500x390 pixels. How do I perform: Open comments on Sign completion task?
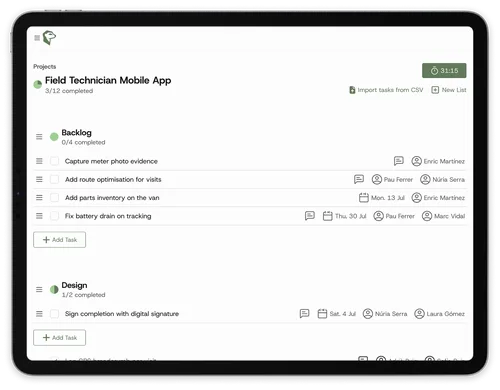304,314
